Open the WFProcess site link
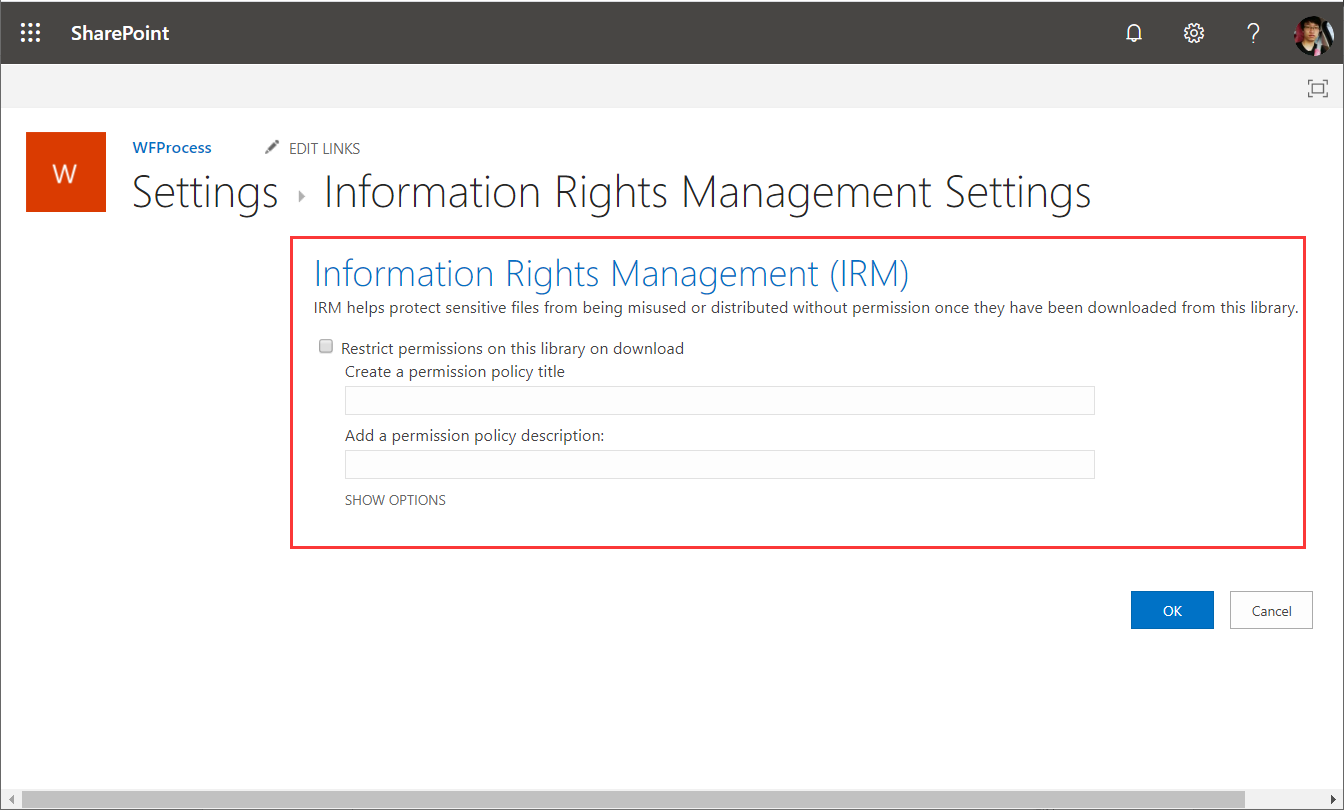Image resolution: width=1344 pixels, height=810 pixels. click(172, 148)
